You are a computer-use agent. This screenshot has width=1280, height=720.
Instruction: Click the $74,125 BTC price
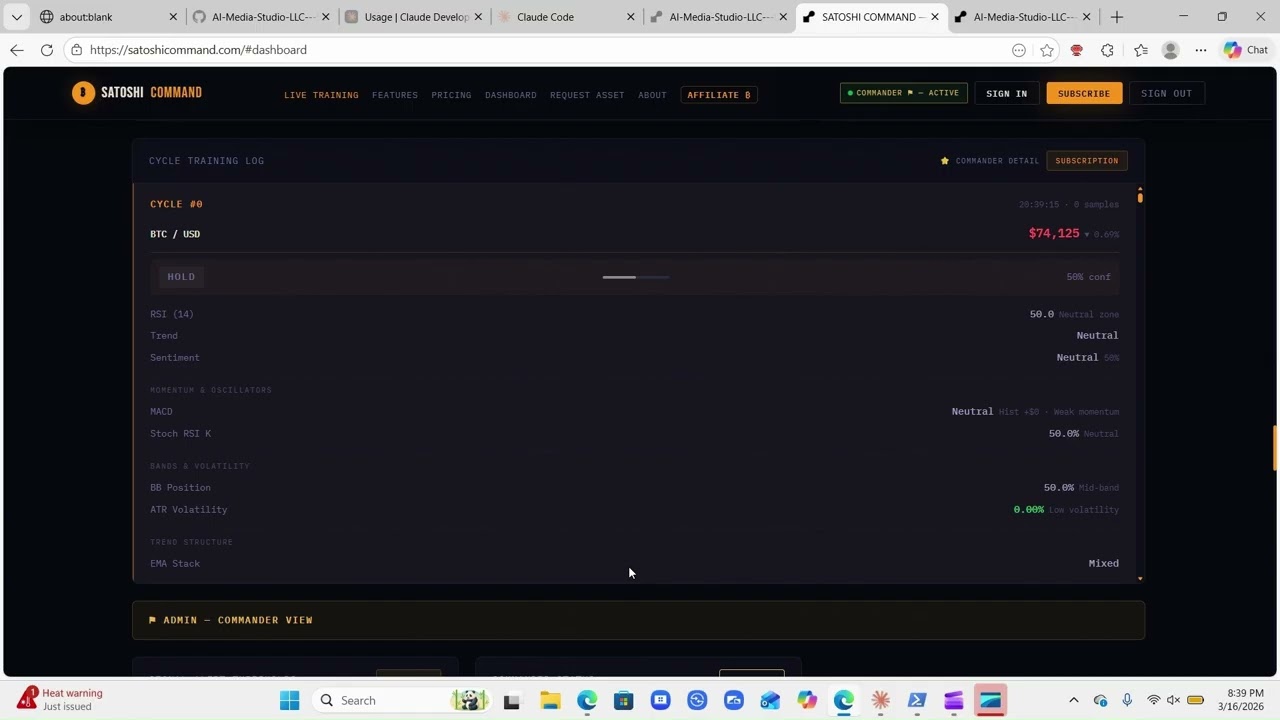tap(1054, 233)
